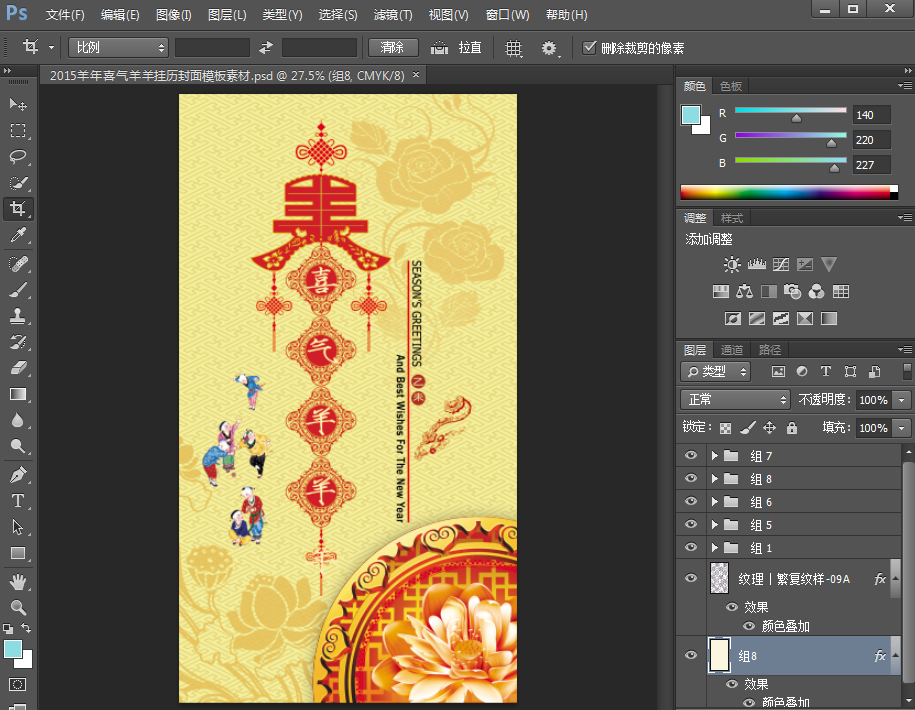This screenshot has height=710, width=915.
Task: Select the History Brush tool
Action: 18,342
